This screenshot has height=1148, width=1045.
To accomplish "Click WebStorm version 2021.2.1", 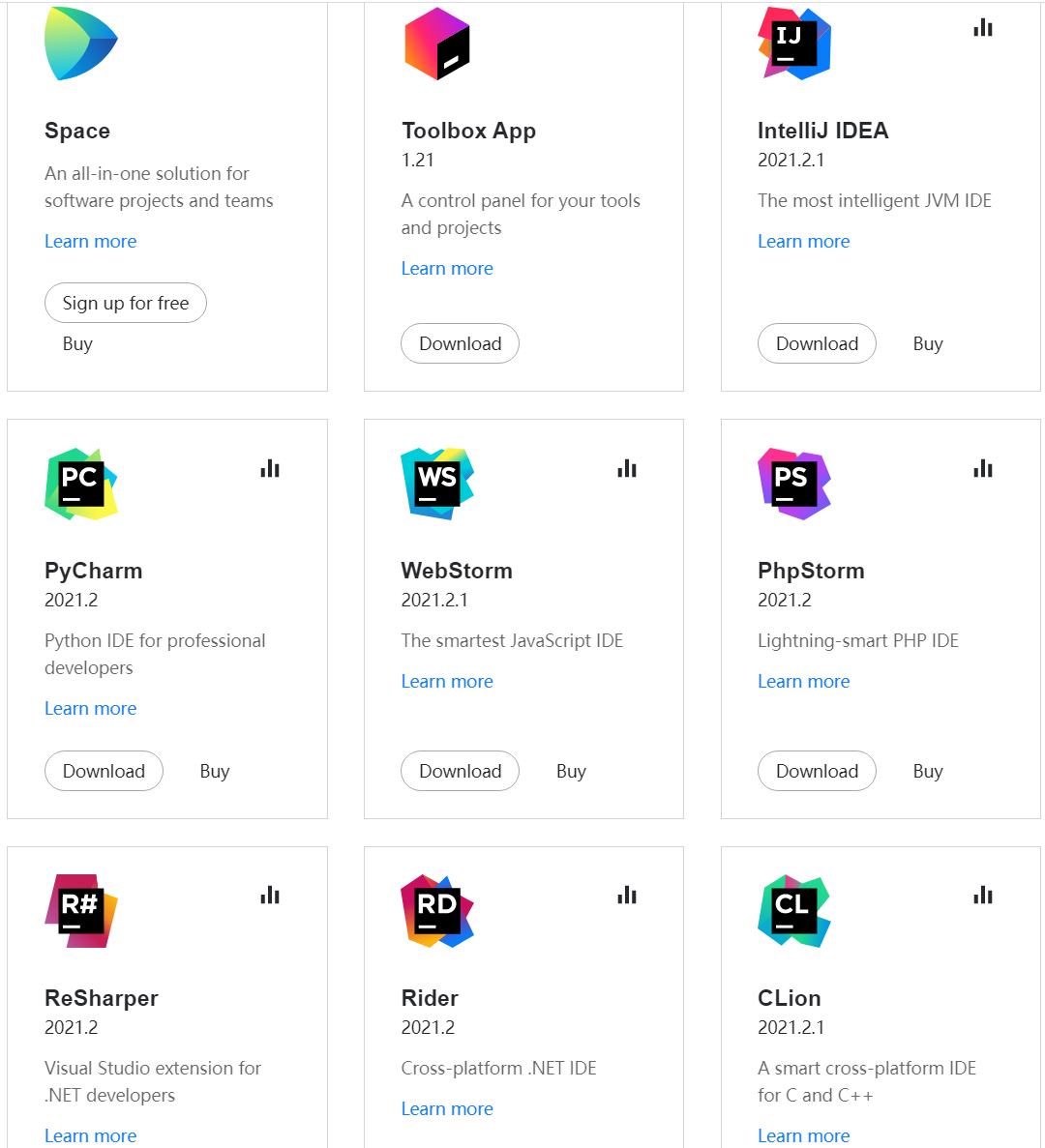I will 434,601.
